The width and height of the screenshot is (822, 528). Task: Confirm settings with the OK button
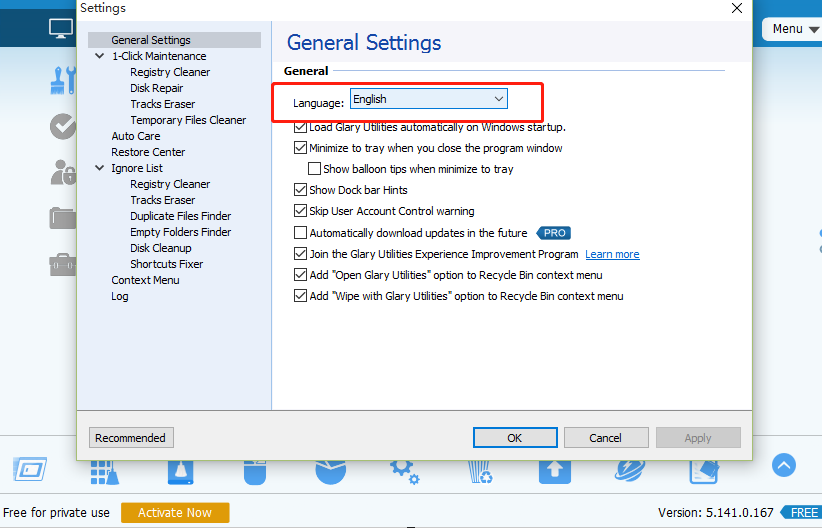(515, 437)
